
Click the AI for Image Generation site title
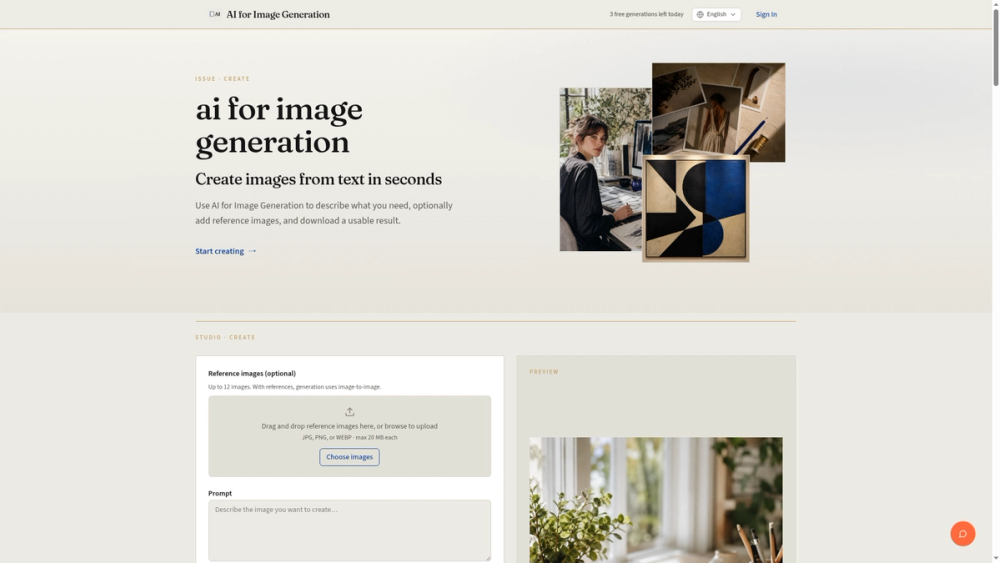pyautogui.click(x=278, y=15)
